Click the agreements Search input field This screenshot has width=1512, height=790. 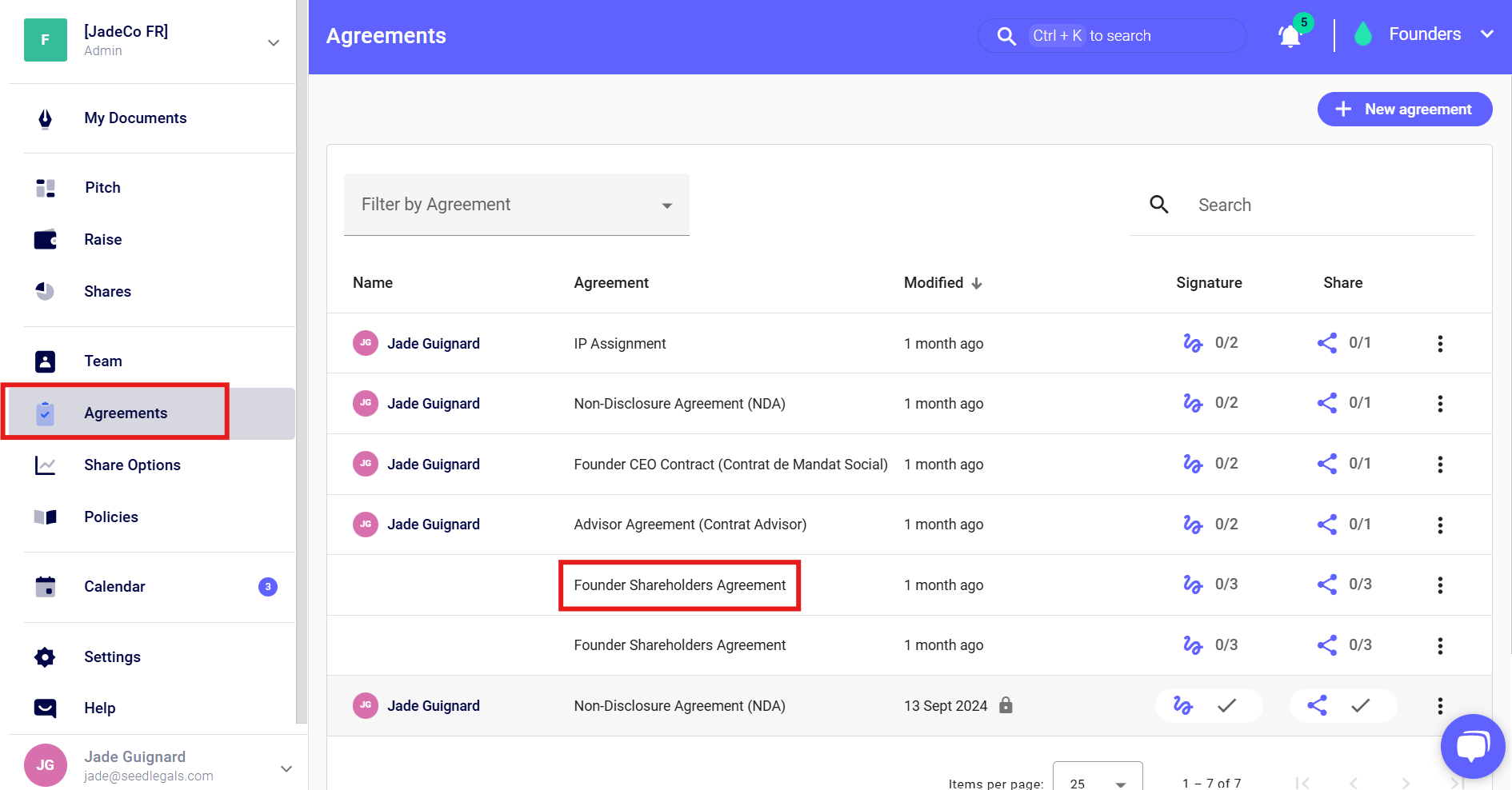(x=1328, y=205)
